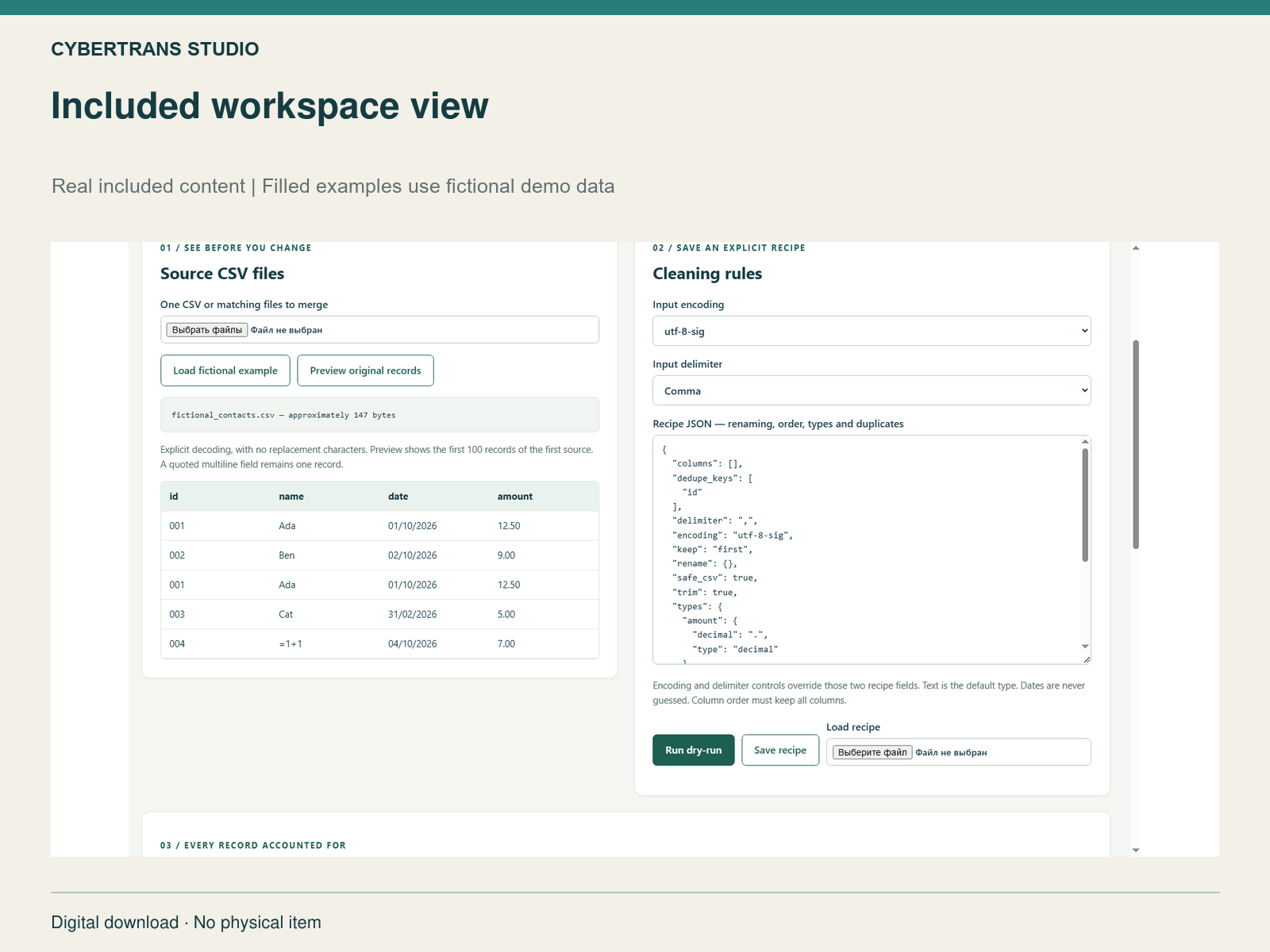This screenshot has width=1270, height=952.
Task: Click the '03 / Every record accounted for' label
Action: coord(253,846)
